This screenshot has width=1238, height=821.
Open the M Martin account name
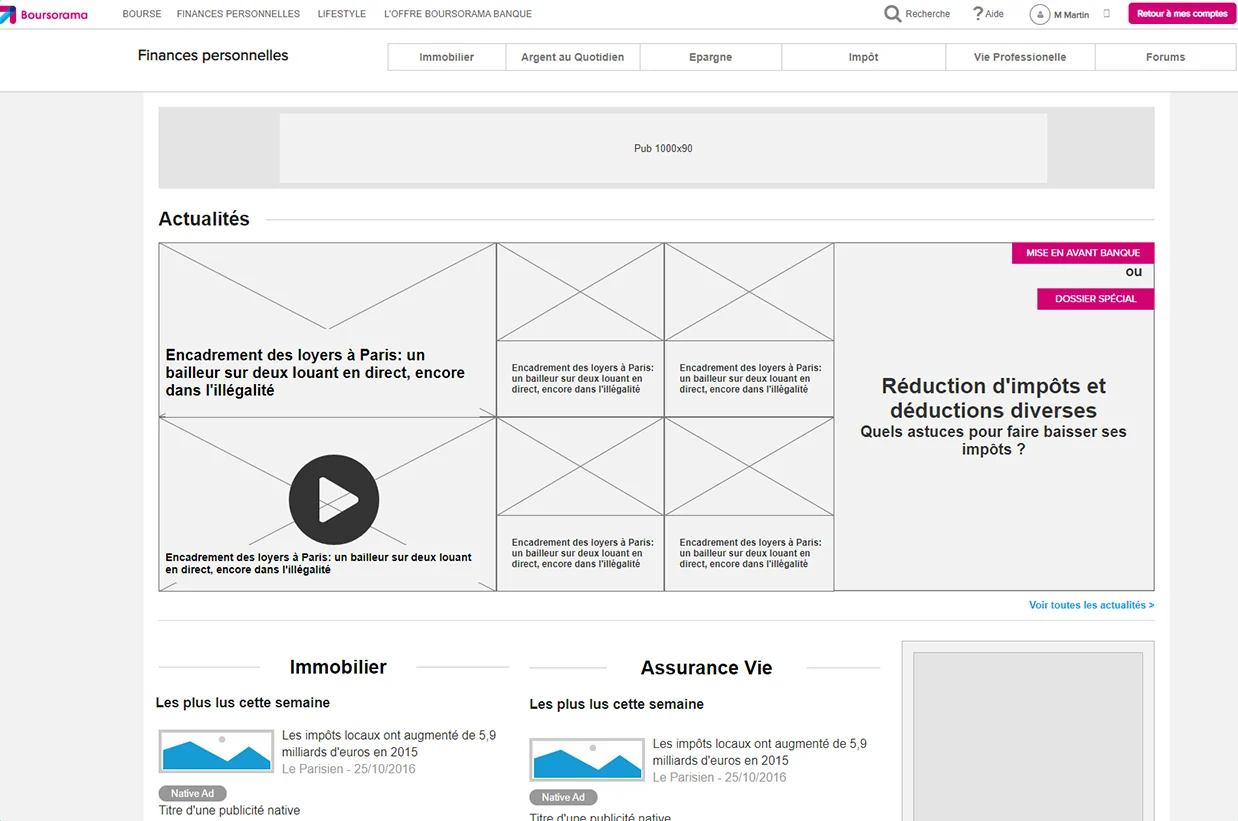tap(1072, 15)
